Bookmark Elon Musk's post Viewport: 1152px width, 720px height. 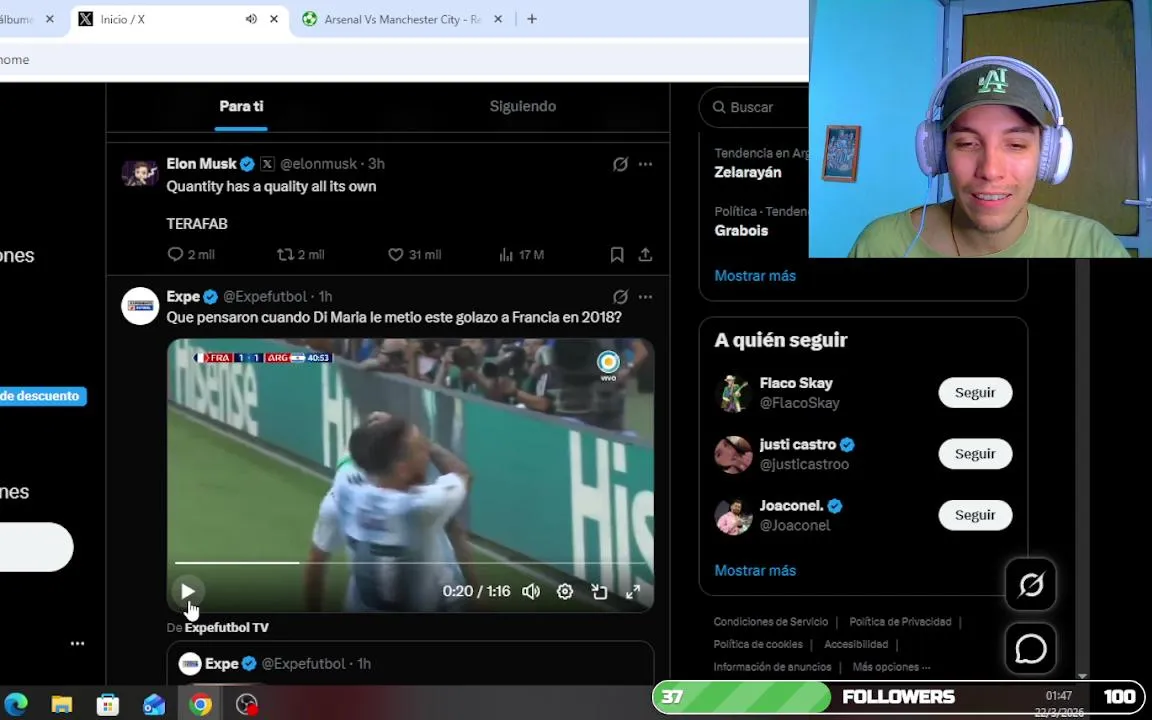pos(617,255)
